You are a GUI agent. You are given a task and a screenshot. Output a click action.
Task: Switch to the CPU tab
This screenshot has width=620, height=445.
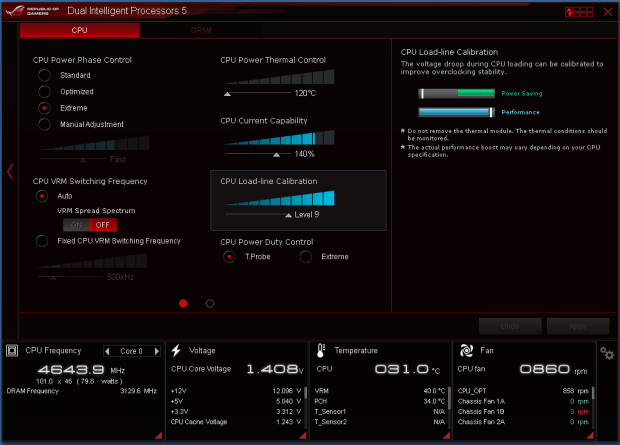(x=80, y=30)
